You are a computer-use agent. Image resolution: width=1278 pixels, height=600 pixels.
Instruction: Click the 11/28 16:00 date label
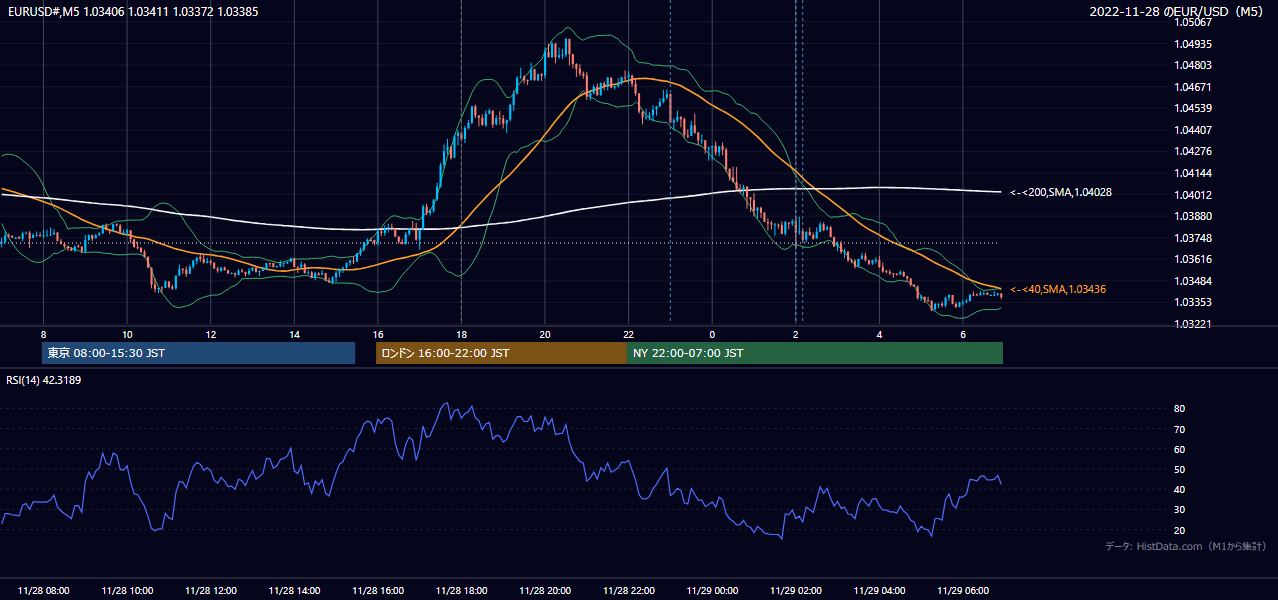point(378,591)
